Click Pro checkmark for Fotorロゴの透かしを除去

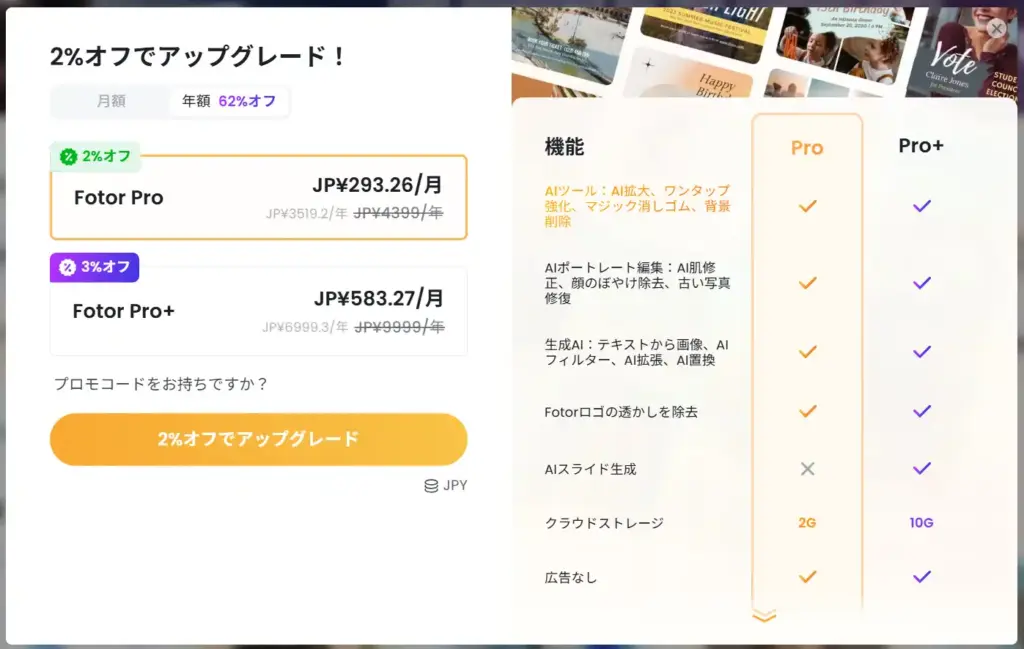808,411
